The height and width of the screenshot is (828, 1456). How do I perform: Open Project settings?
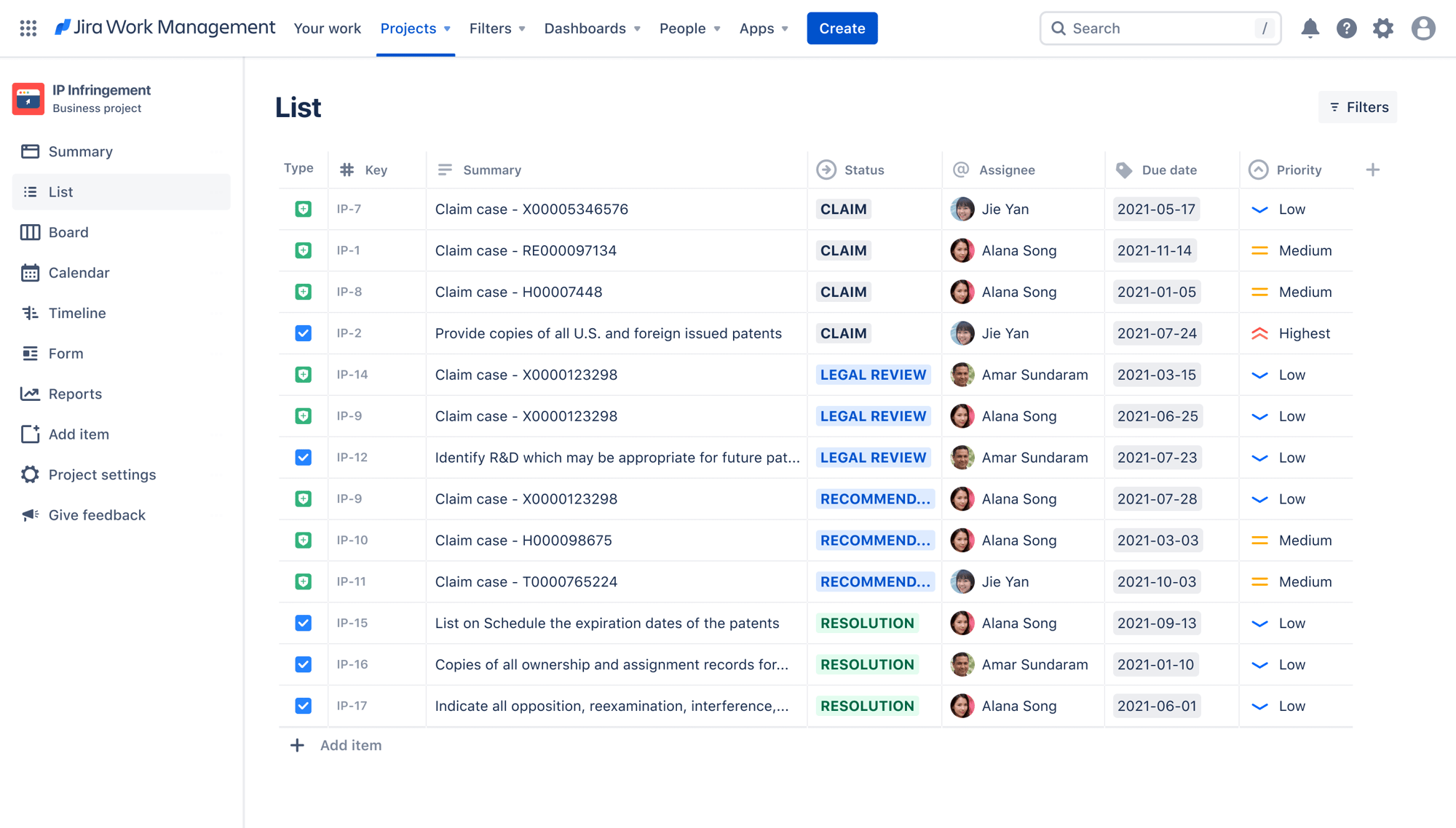point(102,474)
